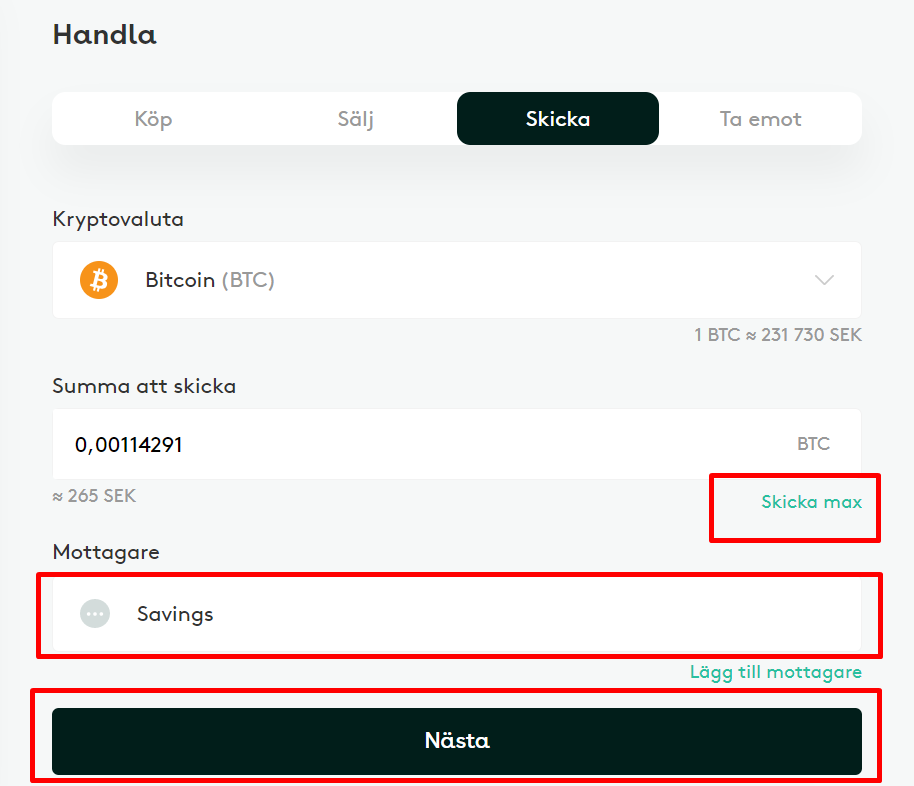
Task: Click the BTC unit label in amount field
Action: (x=813, y=444)
